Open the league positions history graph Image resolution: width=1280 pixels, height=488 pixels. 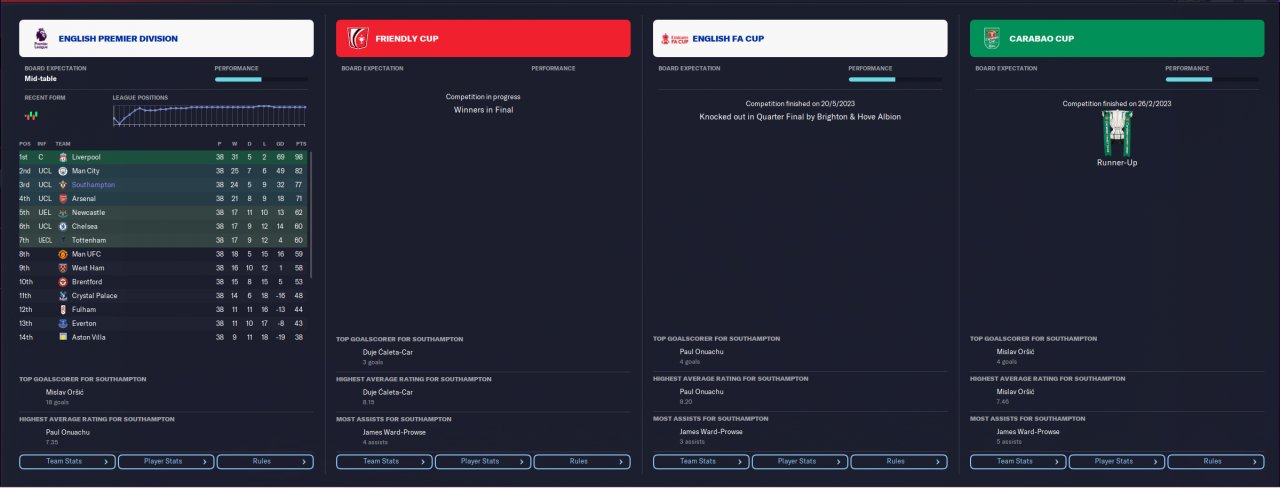tap(209, 113)
